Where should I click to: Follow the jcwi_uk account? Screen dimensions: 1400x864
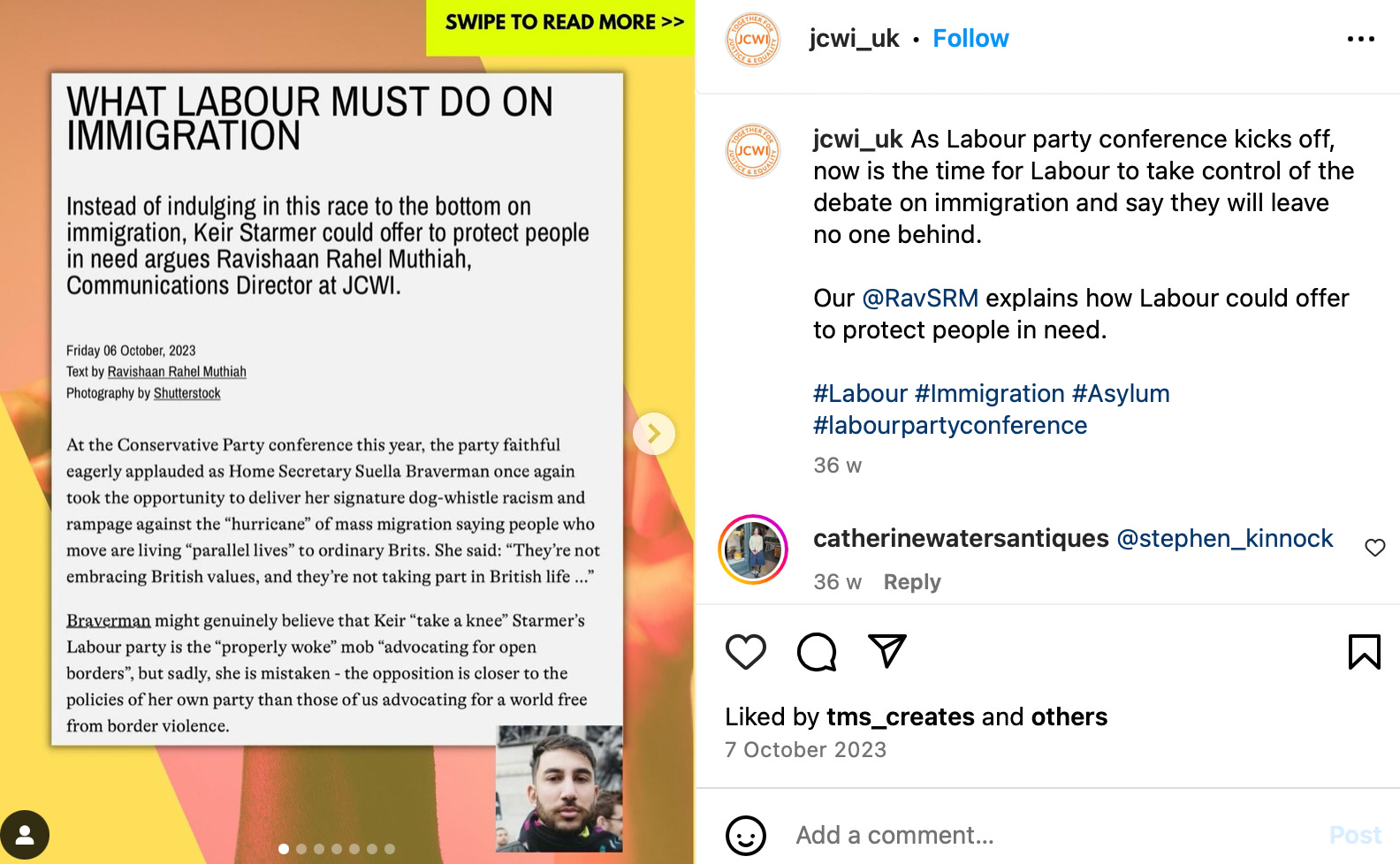[970, 39]
